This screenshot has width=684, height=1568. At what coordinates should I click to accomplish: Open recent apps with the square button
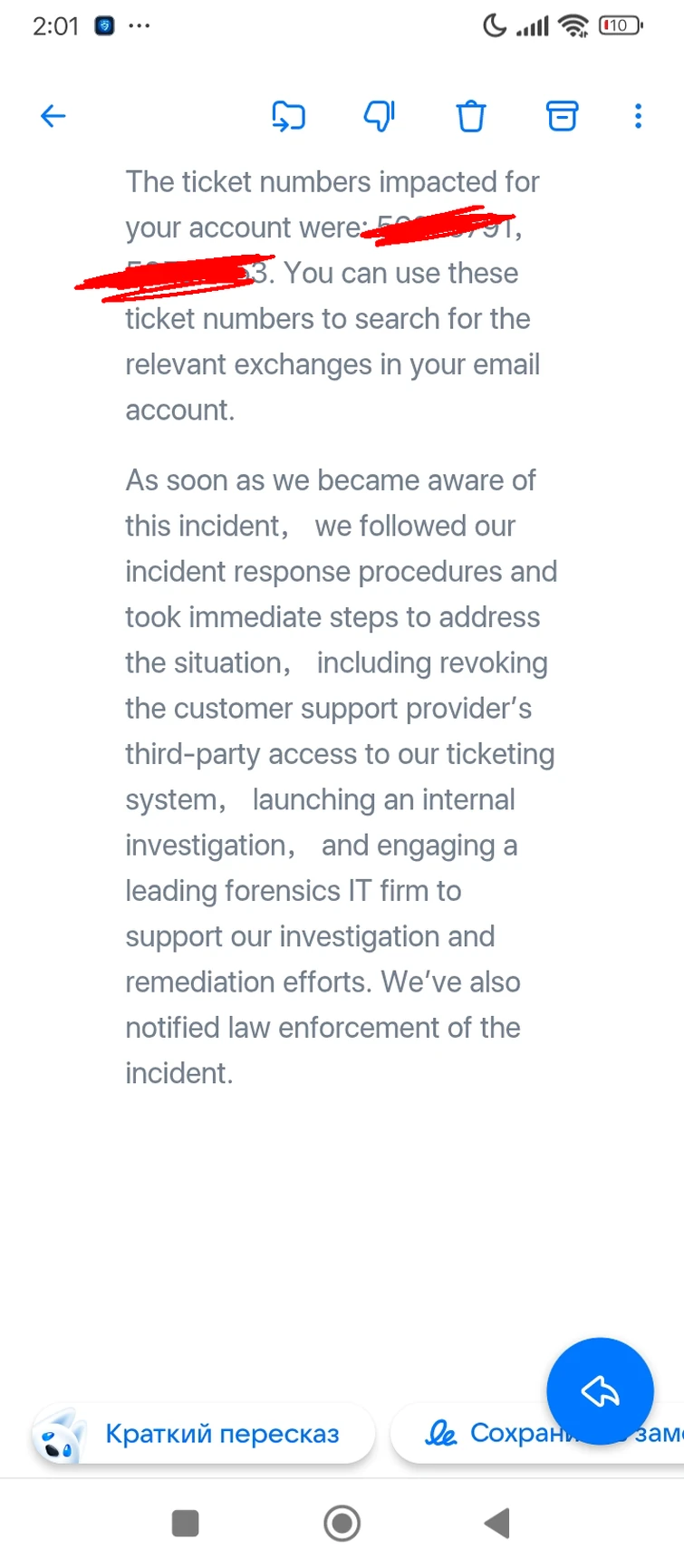point(185,1524)
